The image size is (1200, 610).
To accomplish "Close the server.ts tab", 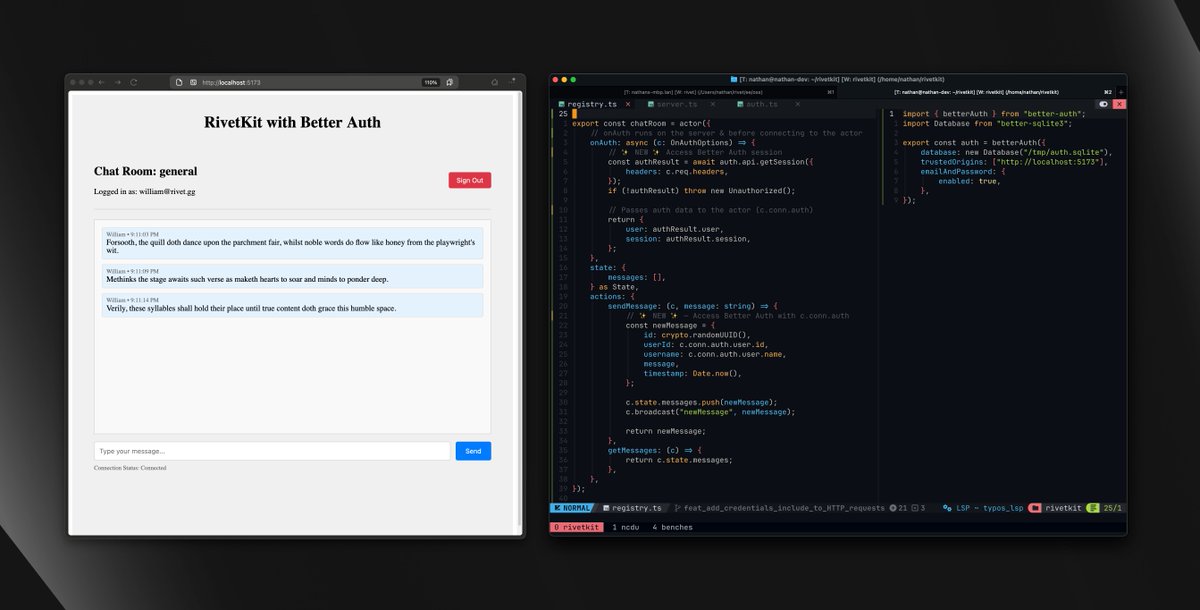I will [713, 104].
